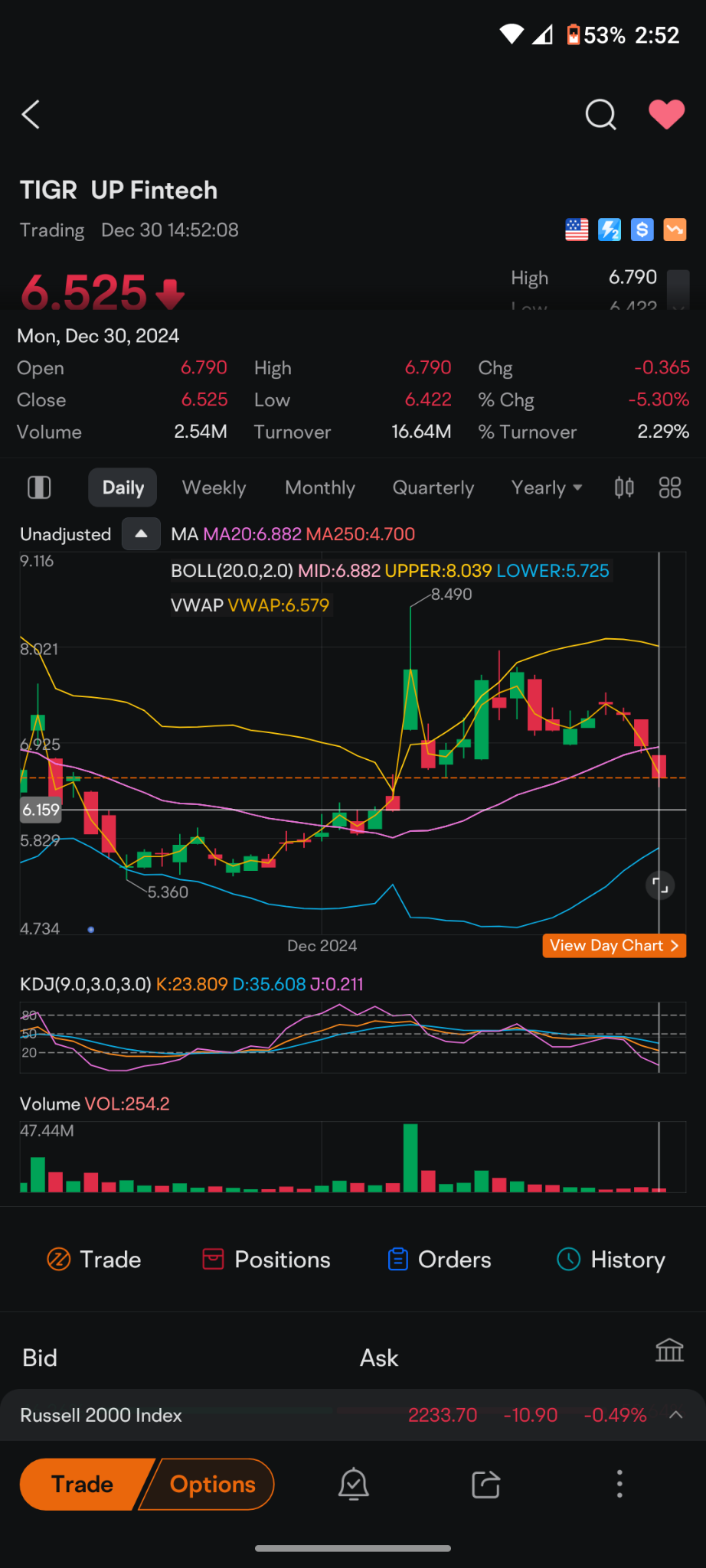Expand the High/Low quote details chevron

tap(678, 291)
